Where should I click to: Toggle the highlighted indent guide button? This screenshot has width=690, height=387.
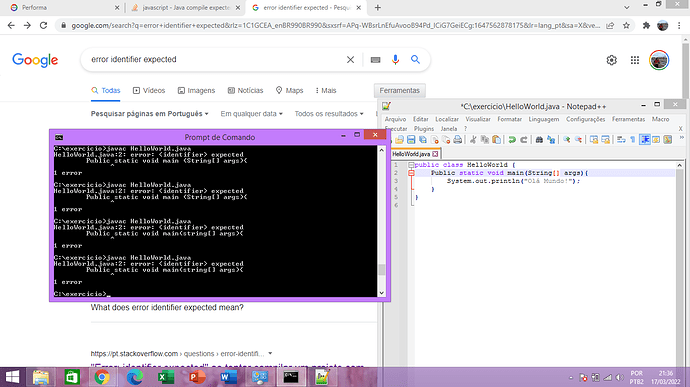[645, 140]
